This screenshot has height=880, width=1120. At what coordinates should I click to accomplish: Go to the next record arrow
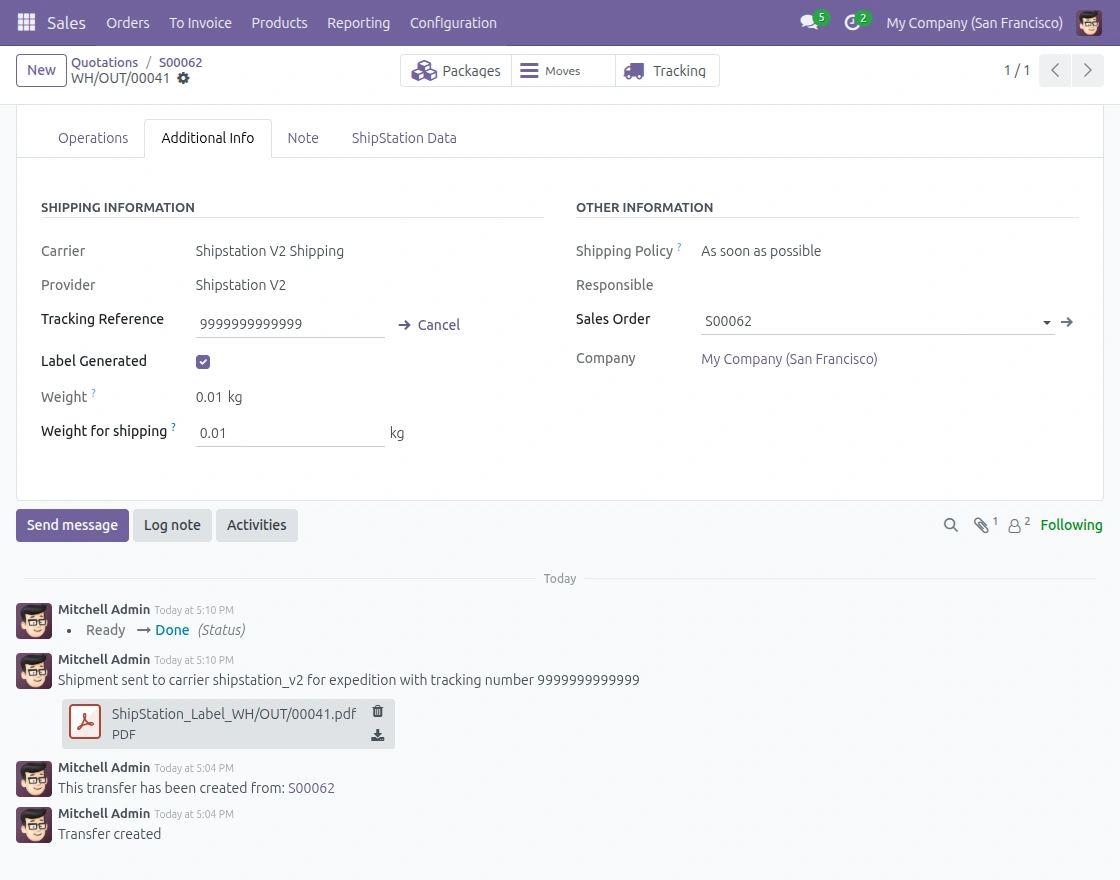pyautogui.click(x=1087, y=71)
